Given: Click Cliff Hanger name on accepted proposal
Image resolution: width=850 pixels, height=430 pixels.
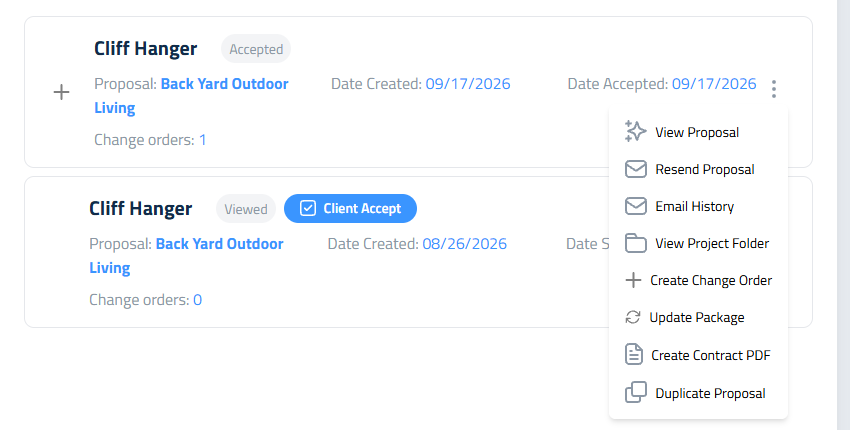Looking at the screenshot, I should click(x=146, y=49).
